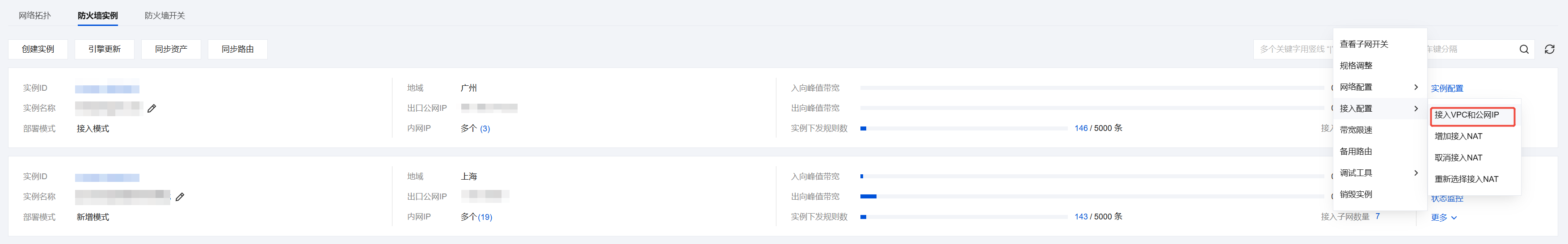1568x244 pixels.
Task: Click the 多个 (3) intranet IP link
Action: 484,128
